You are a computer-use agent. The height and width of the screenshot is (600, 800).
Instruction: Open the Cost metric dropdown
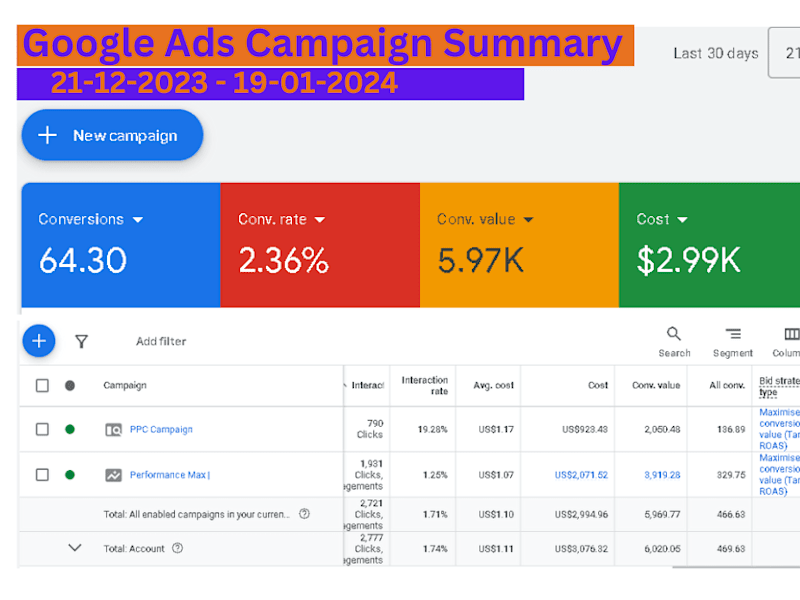point(662,219)
